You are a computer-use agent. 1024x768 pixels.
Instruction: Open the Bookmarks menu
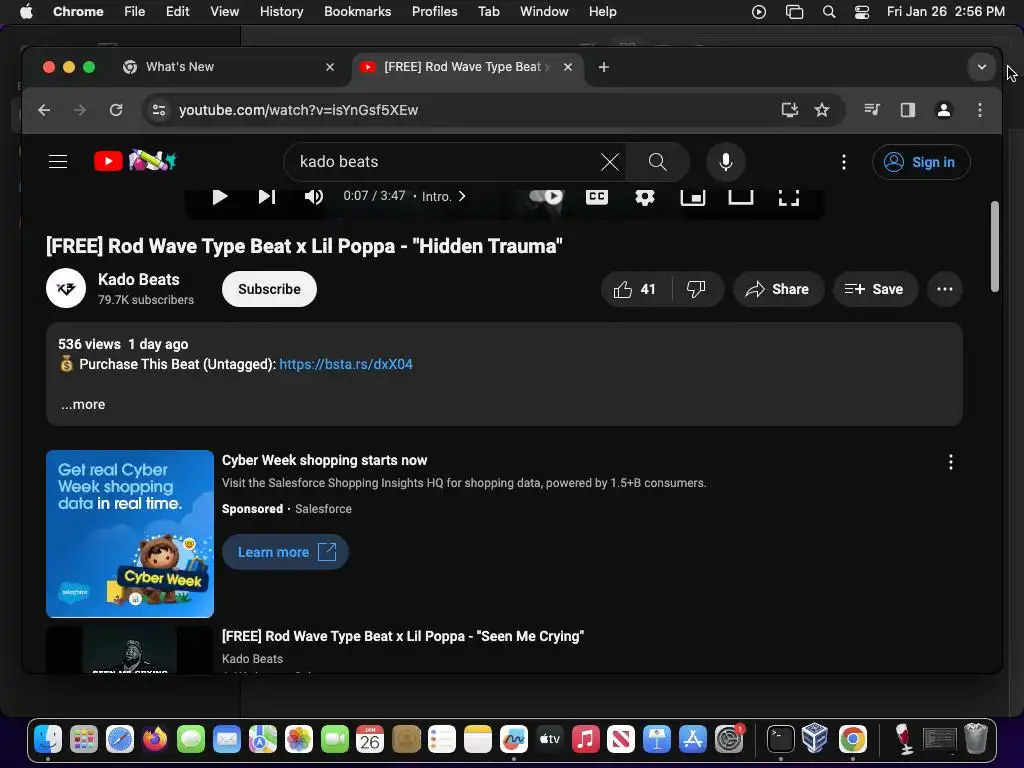point(357,11)
